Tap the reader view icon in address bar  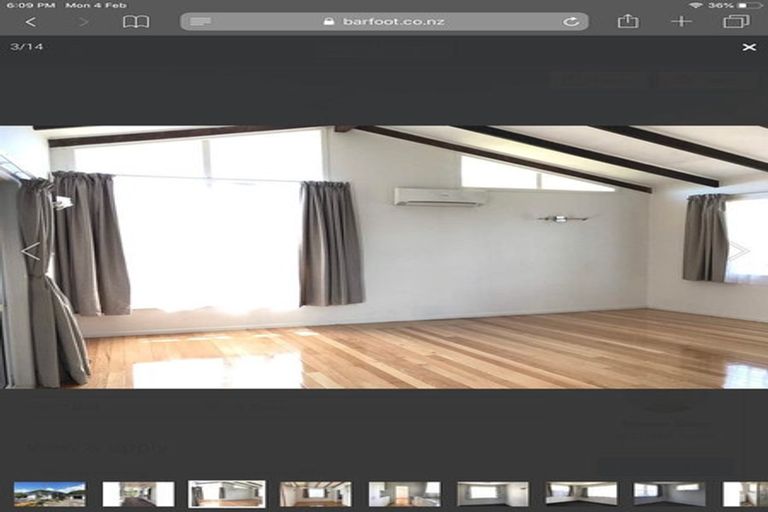[200, 22]
